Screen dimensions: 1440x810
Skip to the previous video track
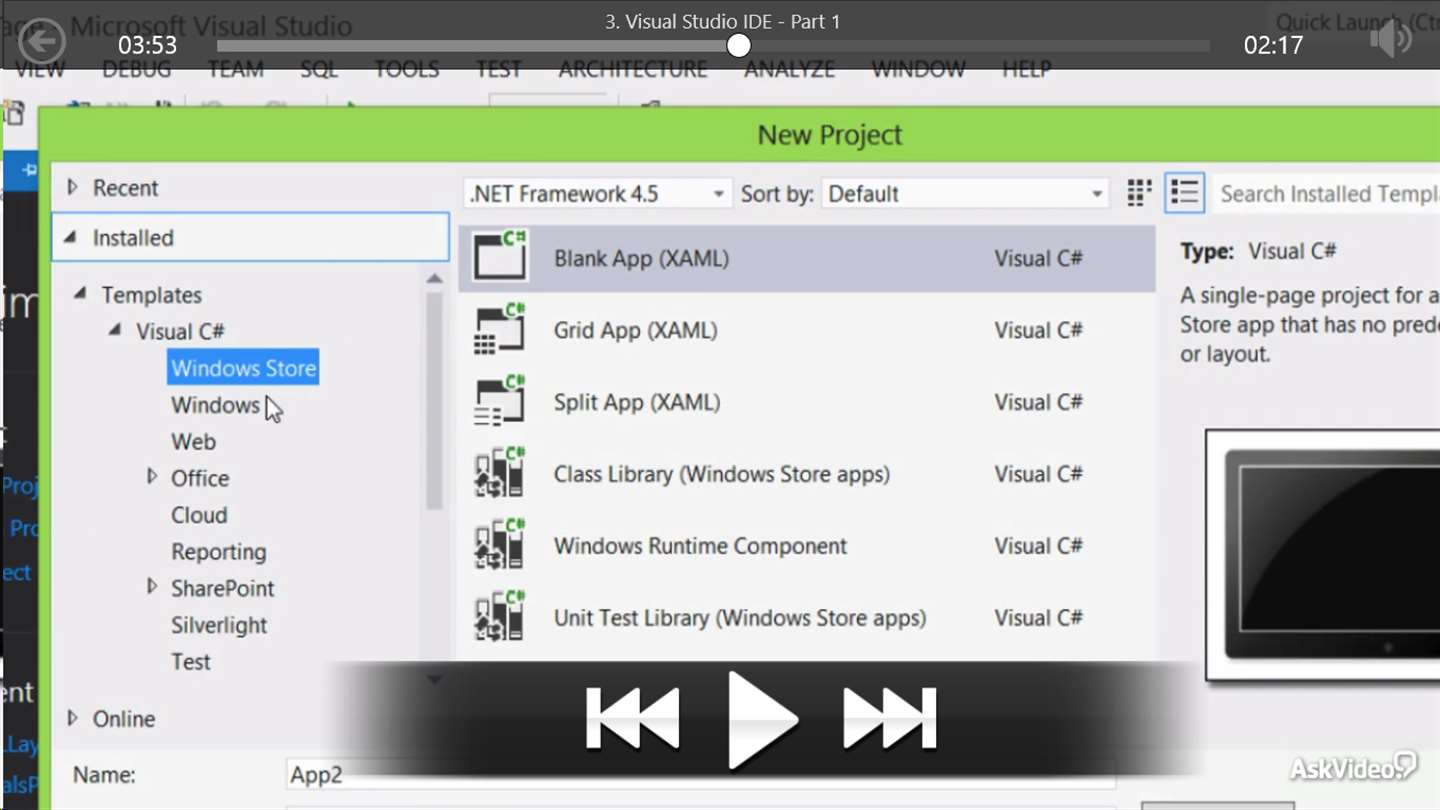pyautogui.click(x=633, y=718)
